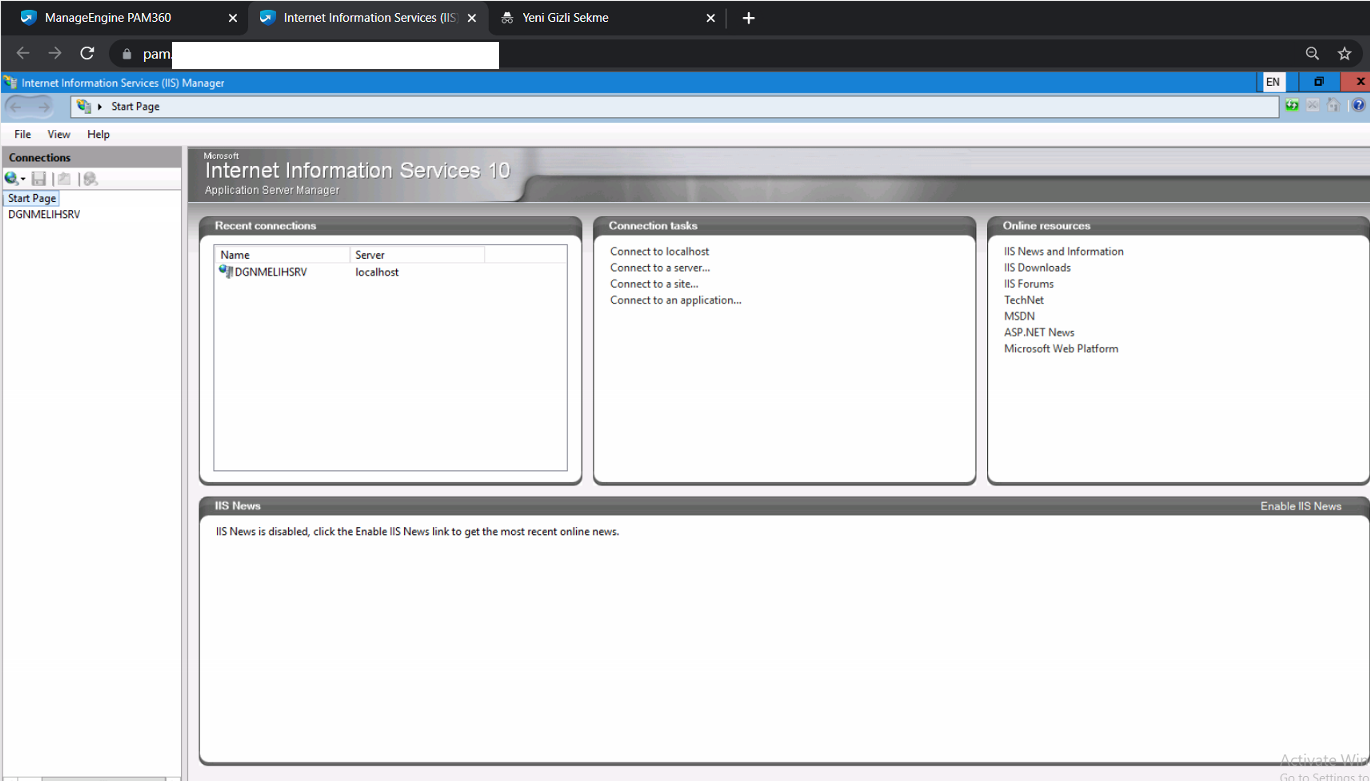Expand the Create Connection dropdown arrow

(x=23, y=179)
